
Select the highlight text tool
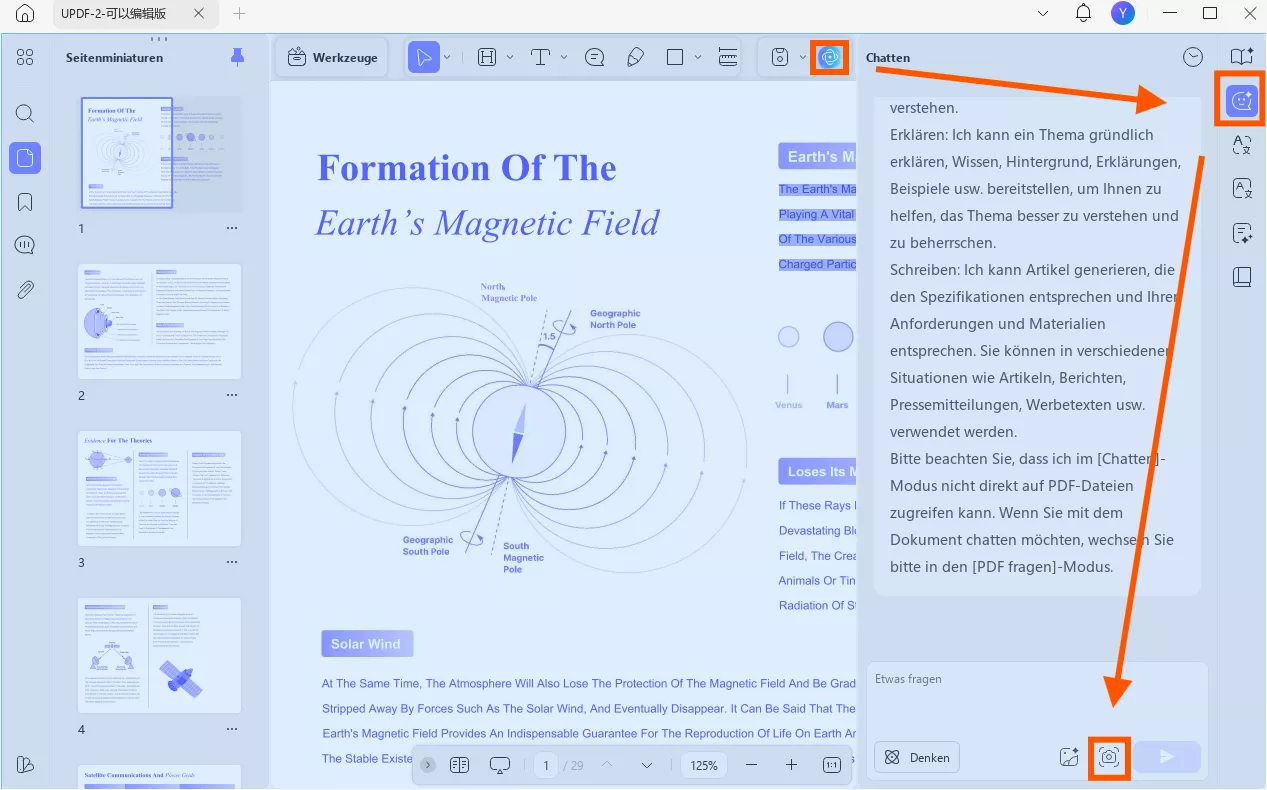487,58
